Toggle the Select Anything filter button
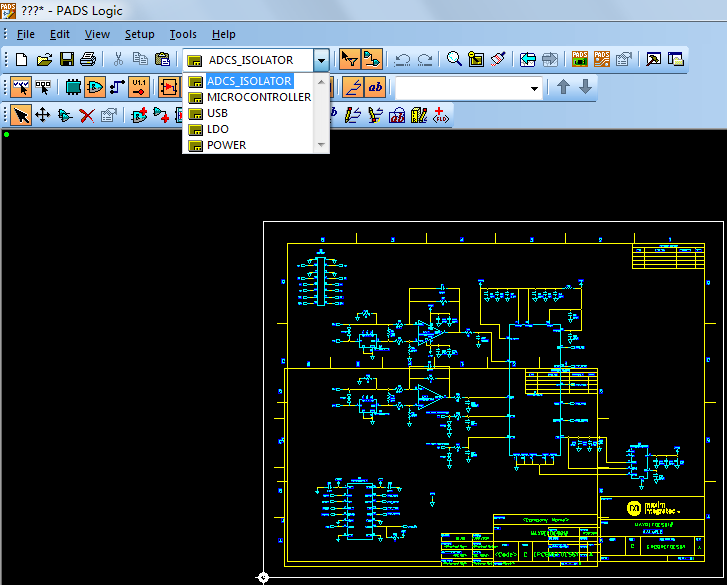 21,87
